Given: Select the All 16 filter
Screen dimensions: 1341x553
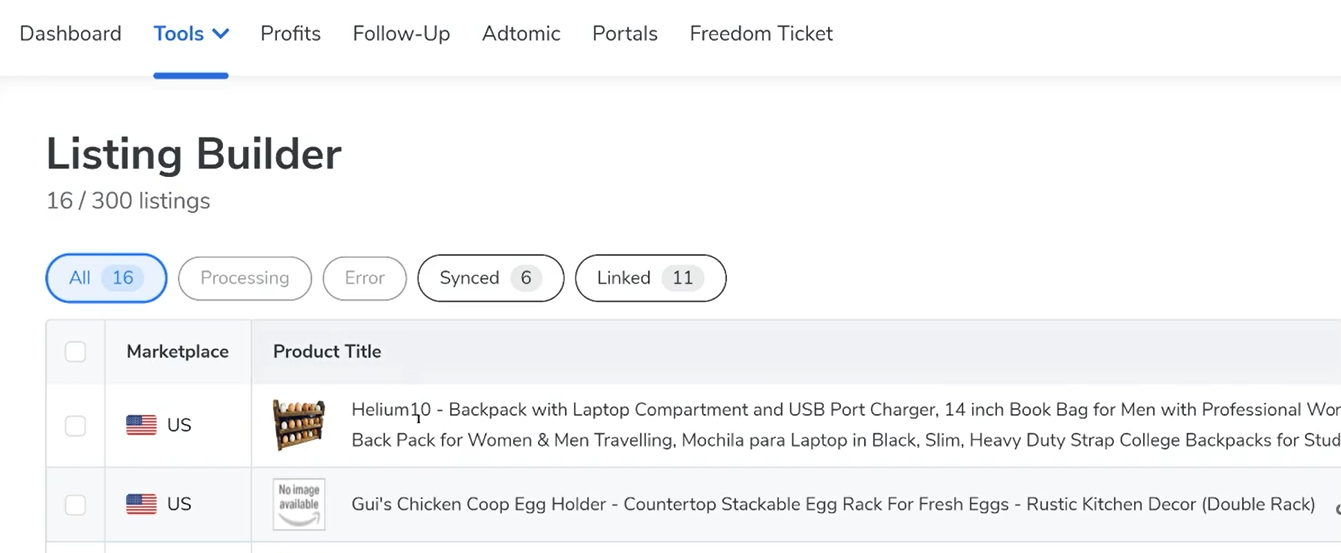Looking at the screenshot, I should [x=106, y=278].
